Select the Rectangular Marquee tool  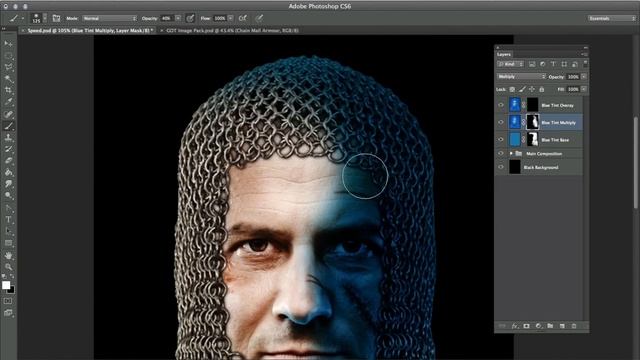coord(8,56)
